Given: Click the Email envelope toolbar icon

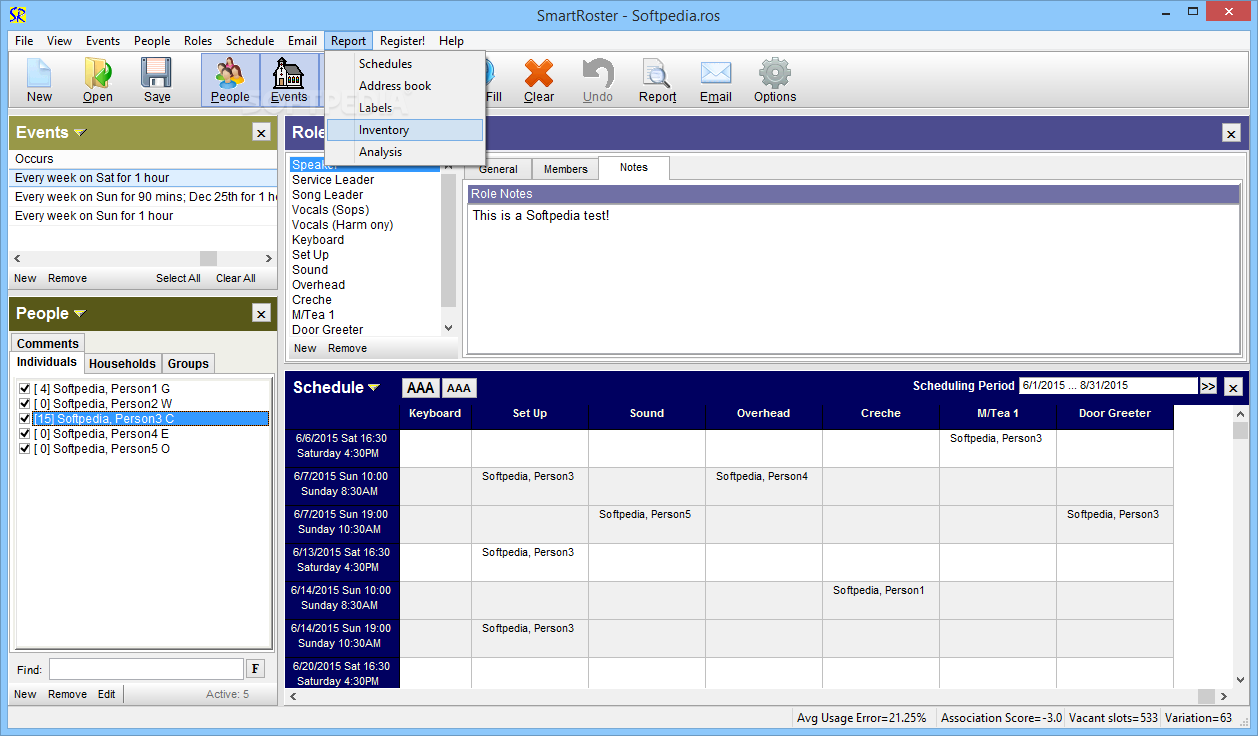Looking at the screenshot, I should click(716, 80).
